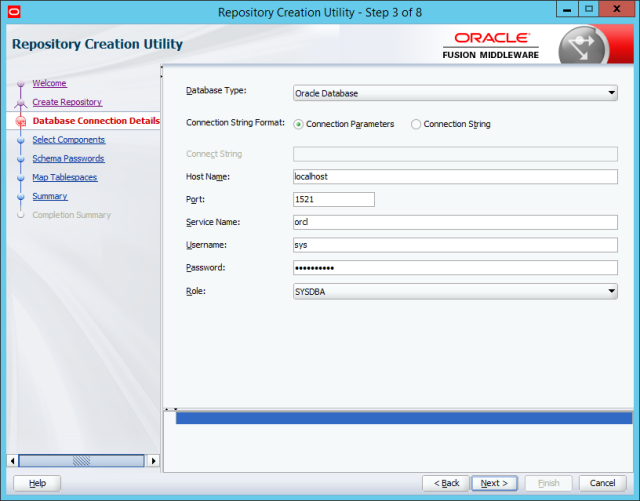Click the sidebar horizontal scrollbar thumb
The height and width of the screenshot is (501, 640).
pos(81,461)
